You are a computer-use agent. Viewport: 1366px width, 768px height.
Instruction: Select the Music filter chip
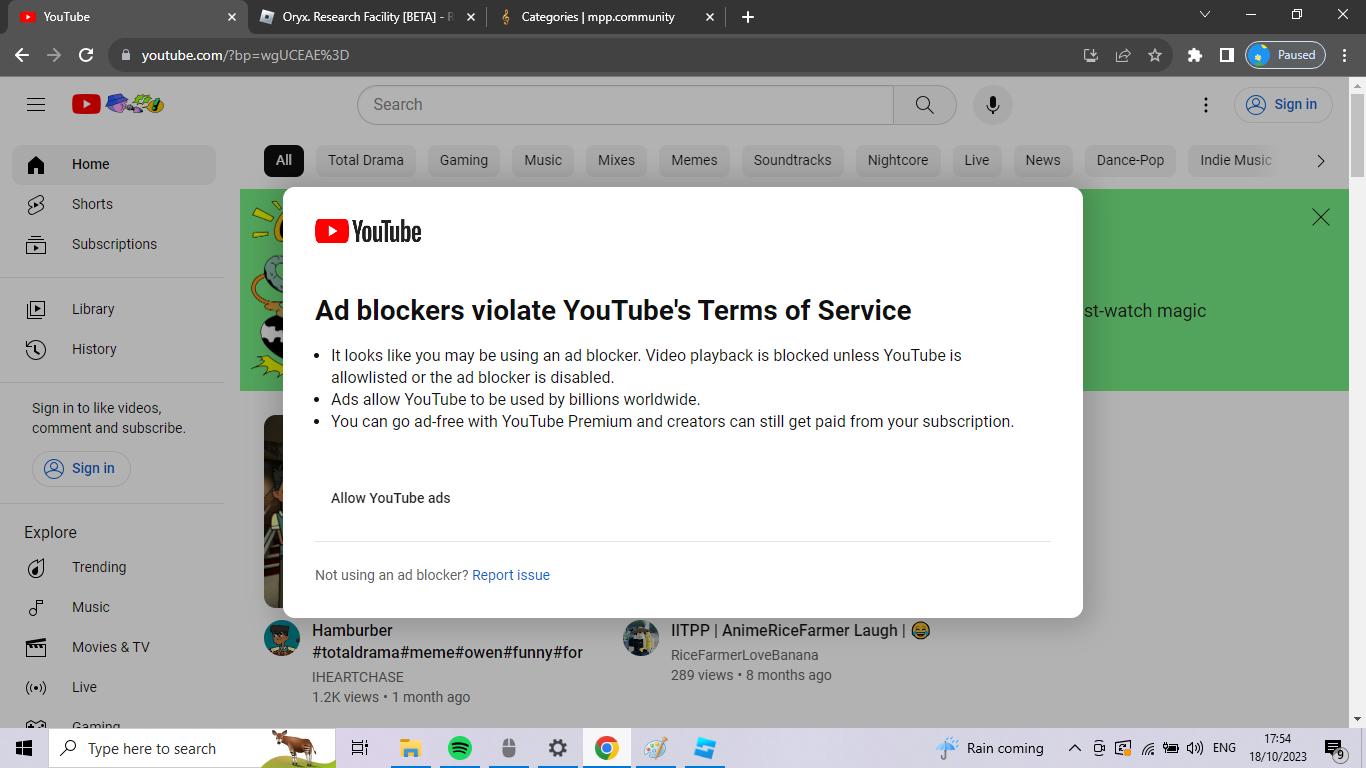click(543, 160)
